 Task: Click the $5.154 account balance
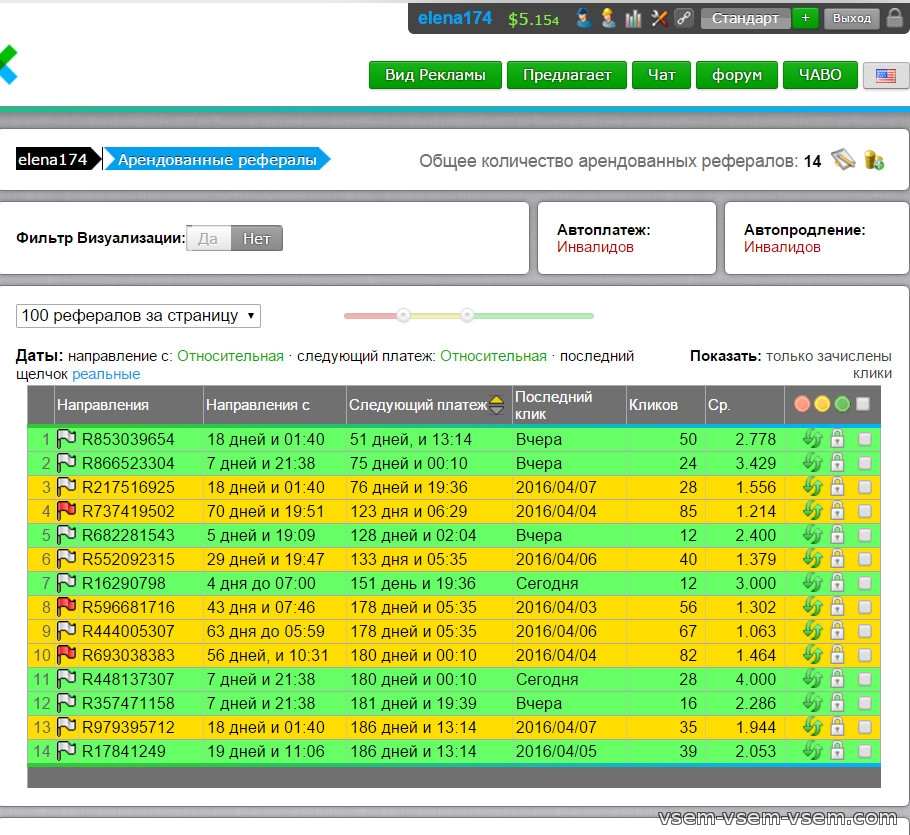(533, 20)
